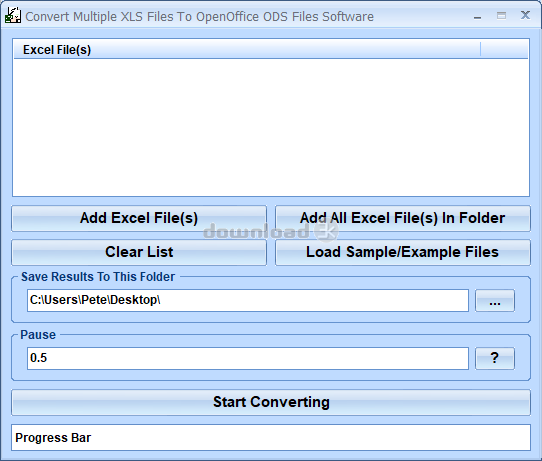Focus the Pause value field showing 0.5
Image resolution: width=542 pixels, height=461 pixels.
click(248, 358)
